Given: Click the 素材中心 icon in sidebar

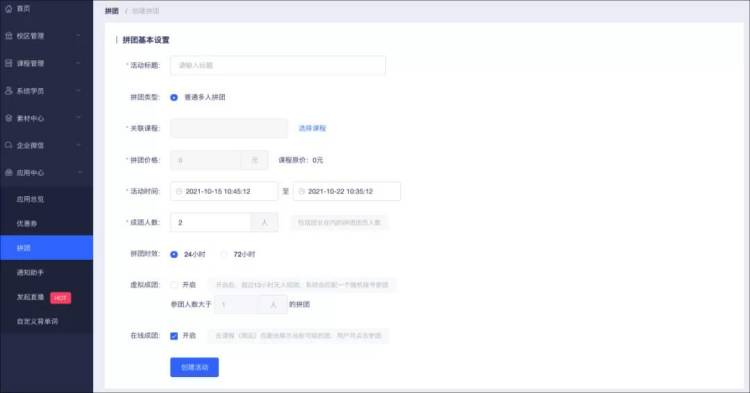Looking at the screenshot, I should pos(8,118).
